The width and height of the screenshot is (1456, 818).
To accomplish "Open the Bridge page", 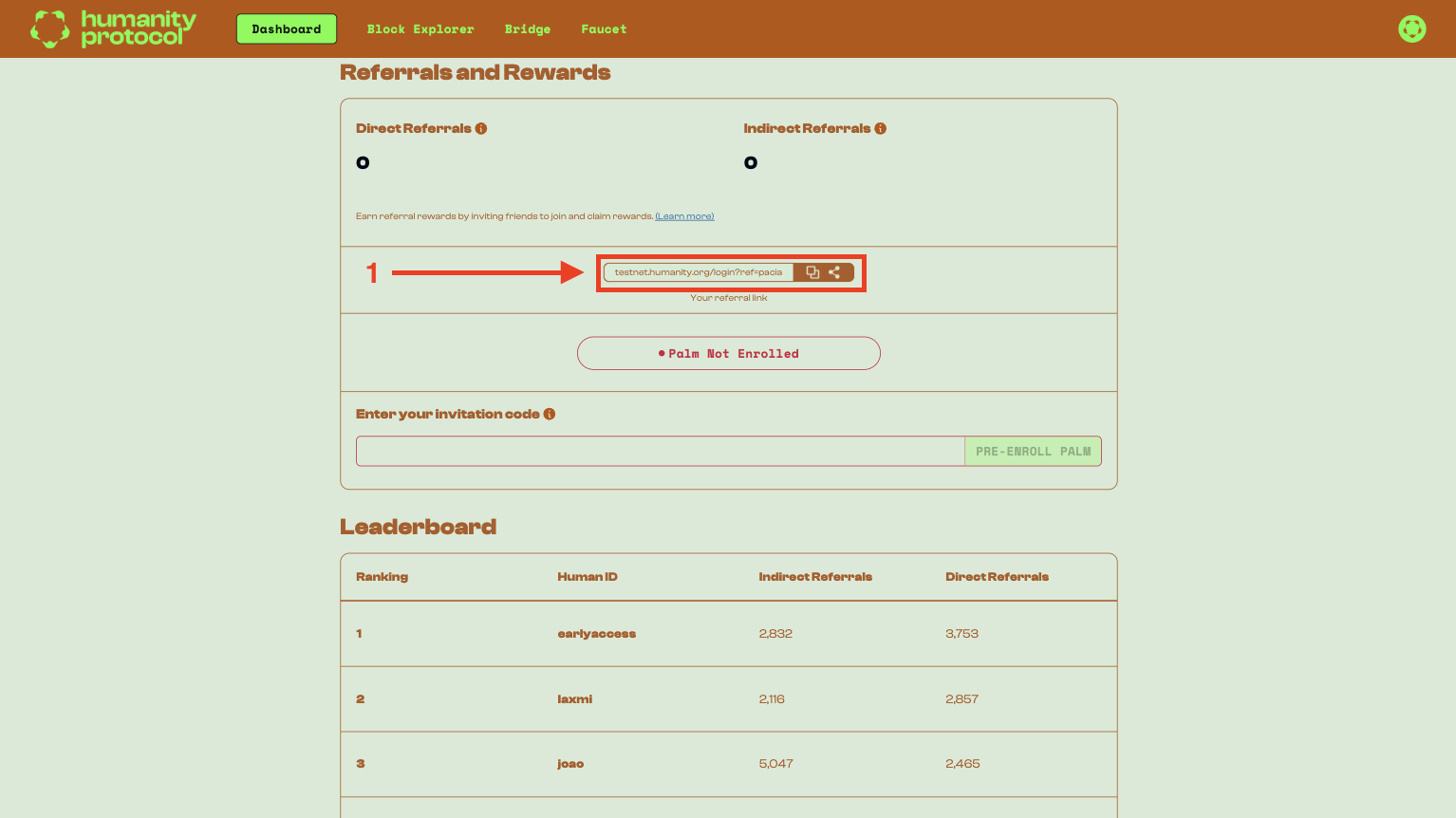I will click(x=528, y=29).
